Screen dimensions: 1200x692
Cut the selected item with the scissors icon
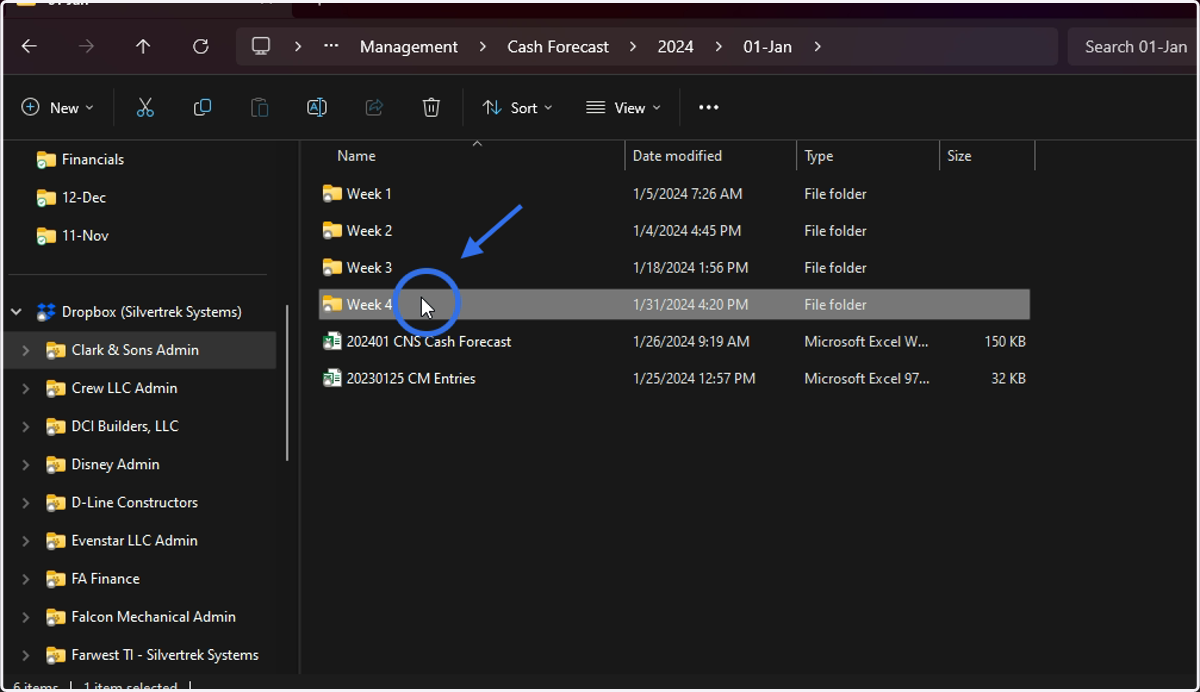click(x=145, y=107)
